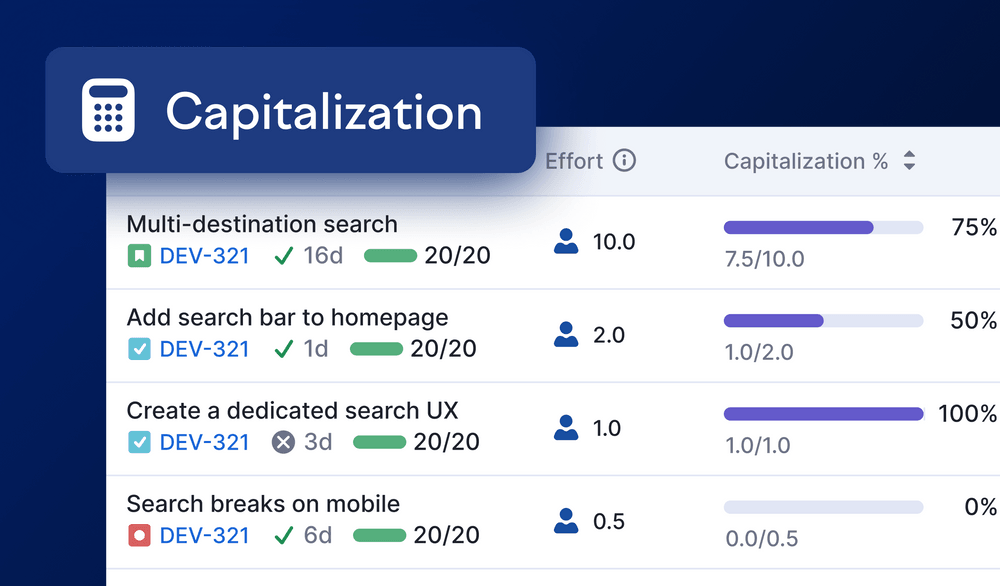Click the person icon beside effort 10.0
1000x586 pixels.
pyautogui.click(x=566, y=241)
